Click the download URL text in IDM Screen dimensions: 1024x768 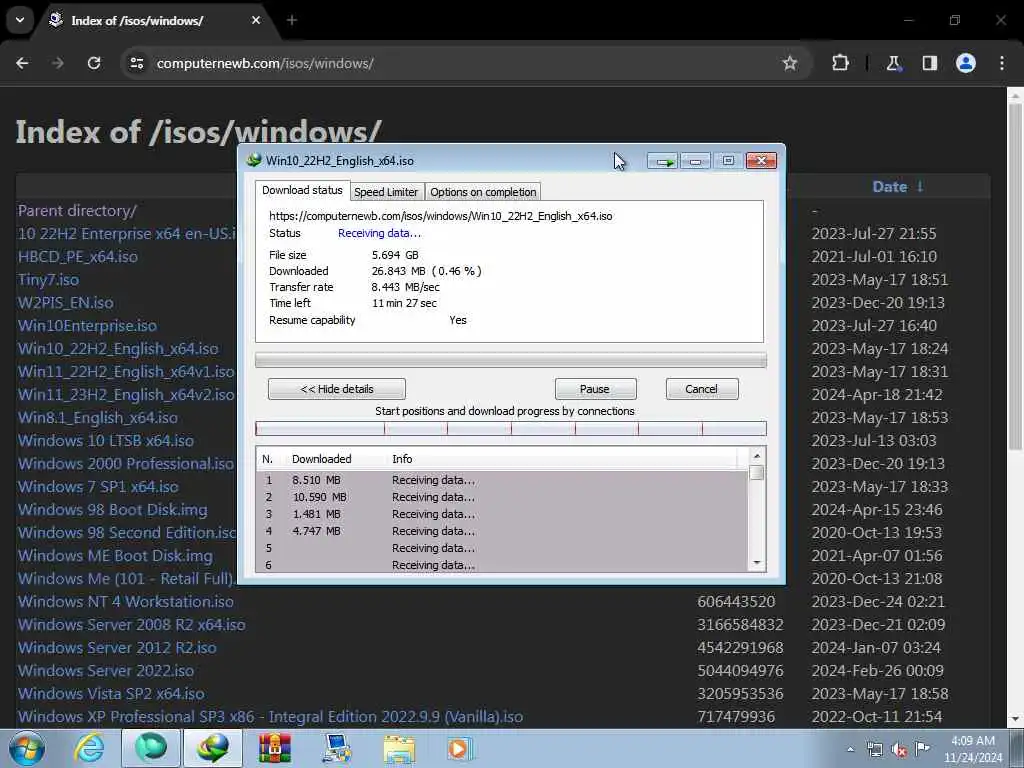pos(441,216)
